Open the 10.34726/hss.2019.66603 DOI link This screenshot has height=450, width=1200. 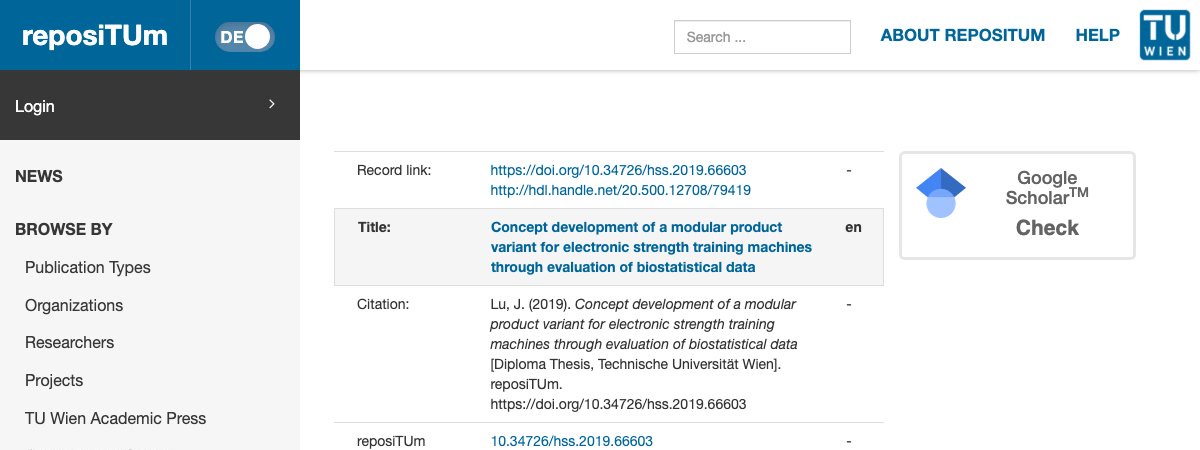pyautogui.click(x=571, y=441)
